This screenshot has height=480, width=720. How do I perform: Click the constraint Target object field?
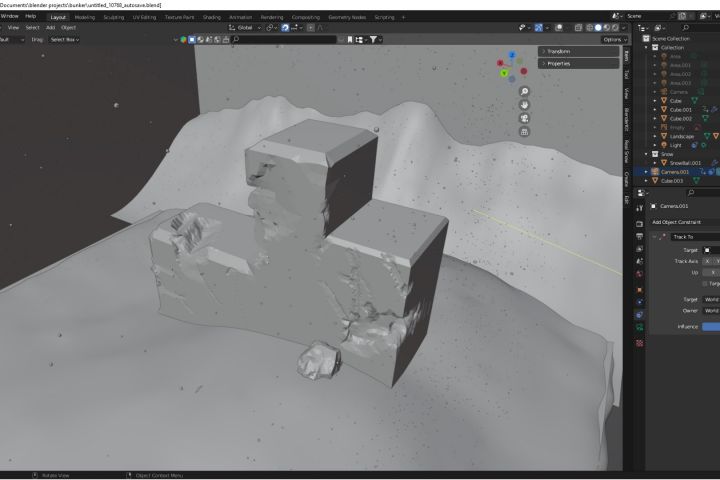click(711, 250)
